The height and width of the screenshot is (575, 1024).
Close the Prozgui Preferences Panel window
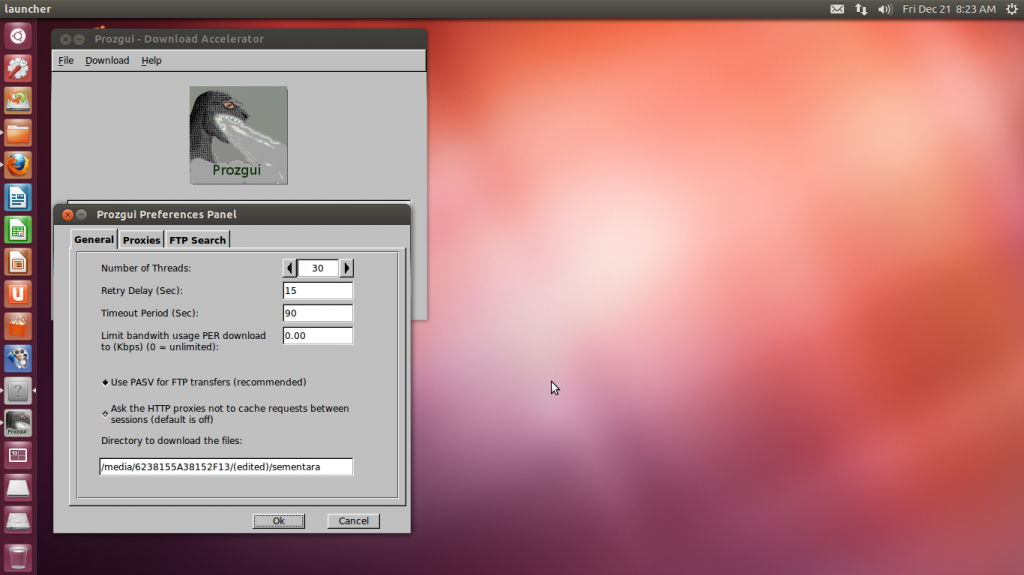coord(67,214)
